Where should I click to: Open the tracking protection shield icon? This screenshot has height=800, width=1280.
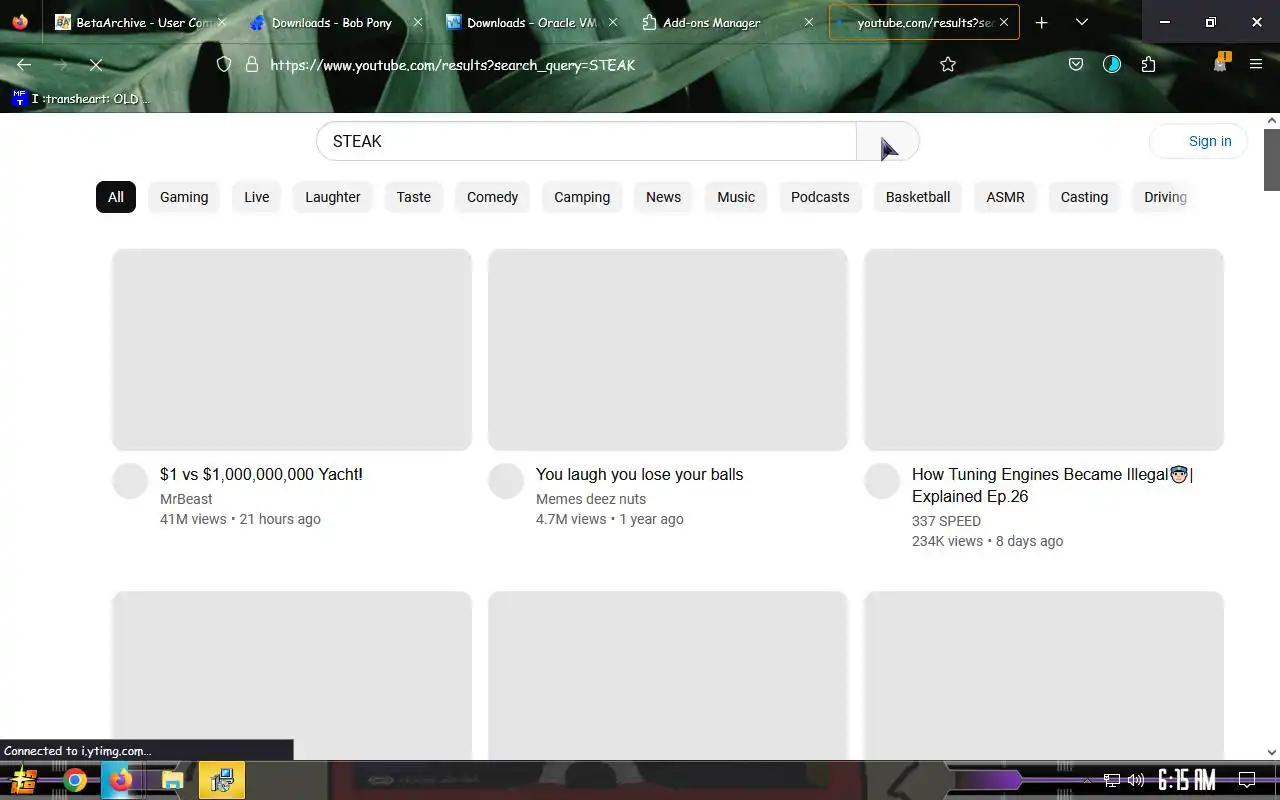[x=224, y=64]
